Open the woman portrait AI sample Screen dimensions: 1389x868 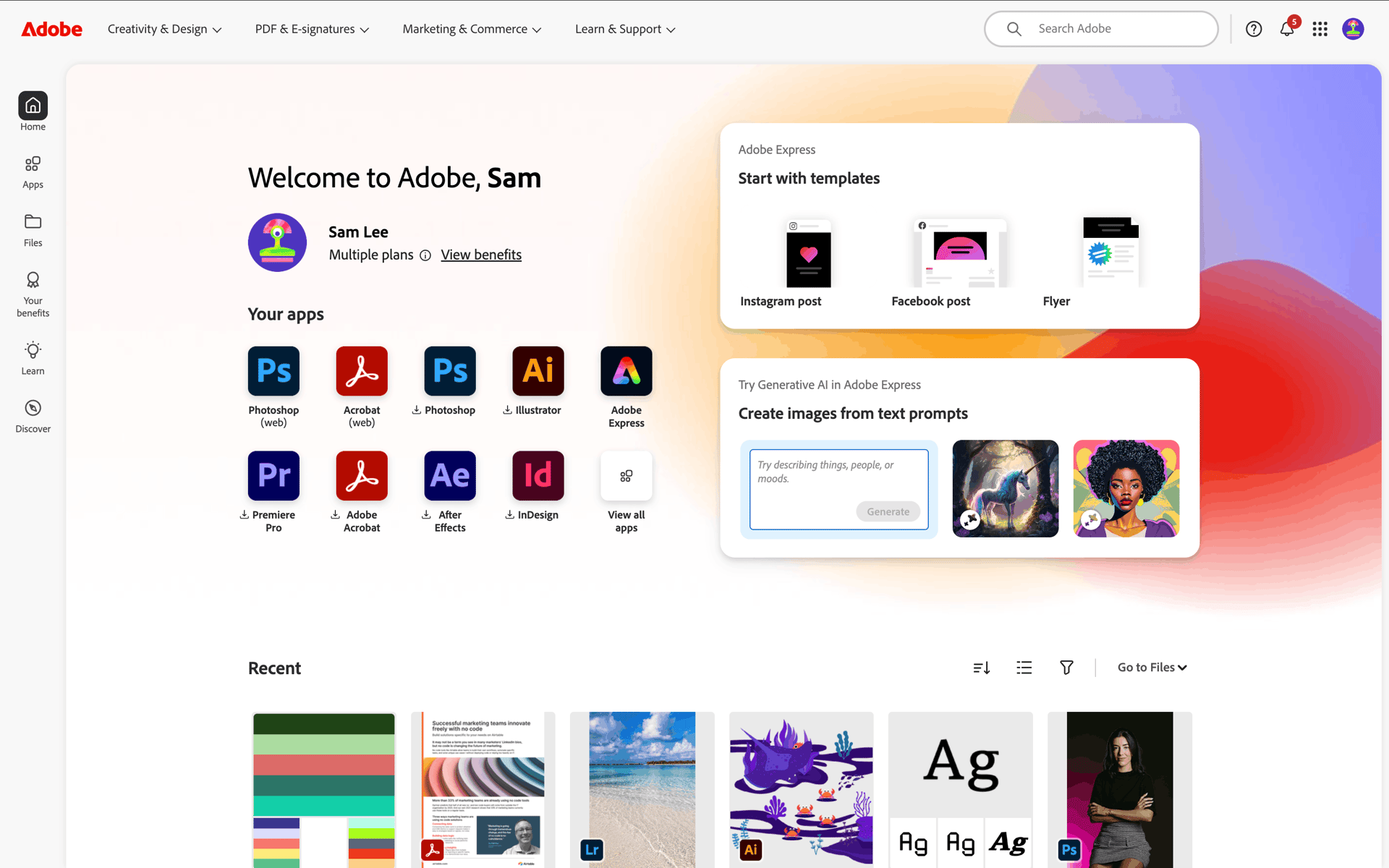[x=1126, y=488]
